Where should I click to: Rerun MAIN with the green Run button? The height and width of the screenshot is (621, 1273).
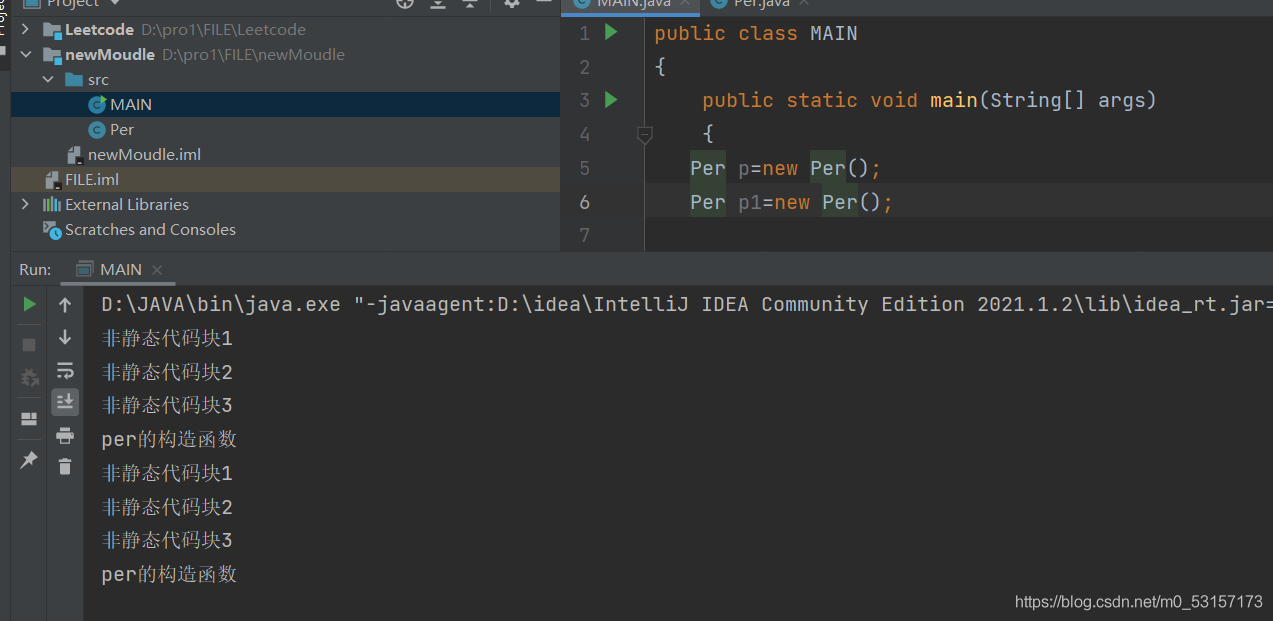pyautogui.click(x=29, y=304)
